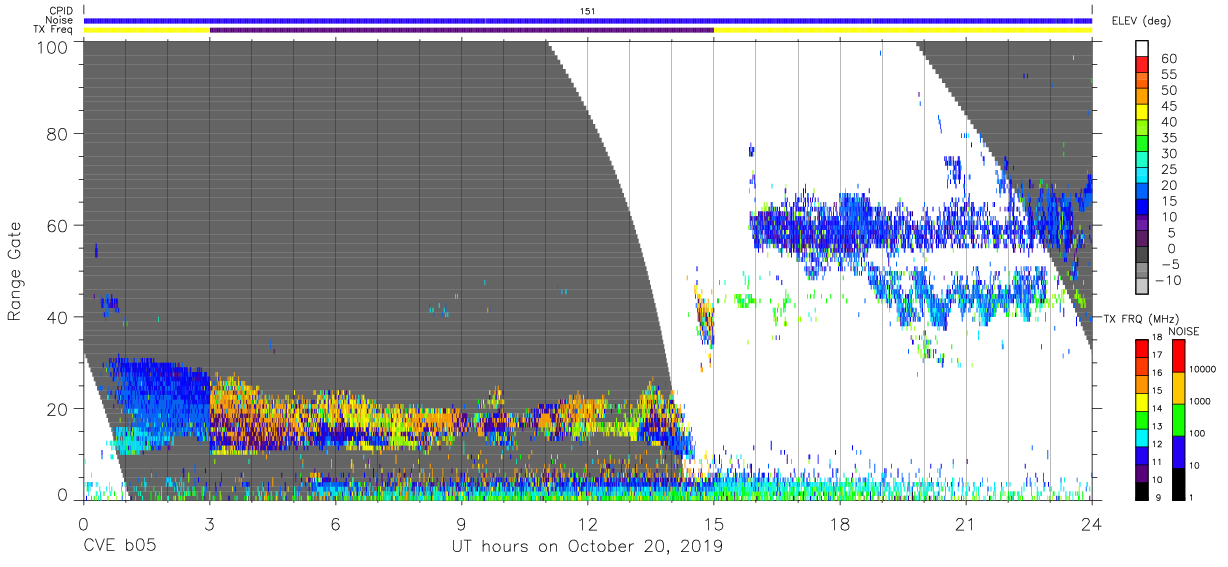Viewport: 1228px width, 567px height.
Task: Click the Noise row label above the plot
Action: (x=58, y=20)
